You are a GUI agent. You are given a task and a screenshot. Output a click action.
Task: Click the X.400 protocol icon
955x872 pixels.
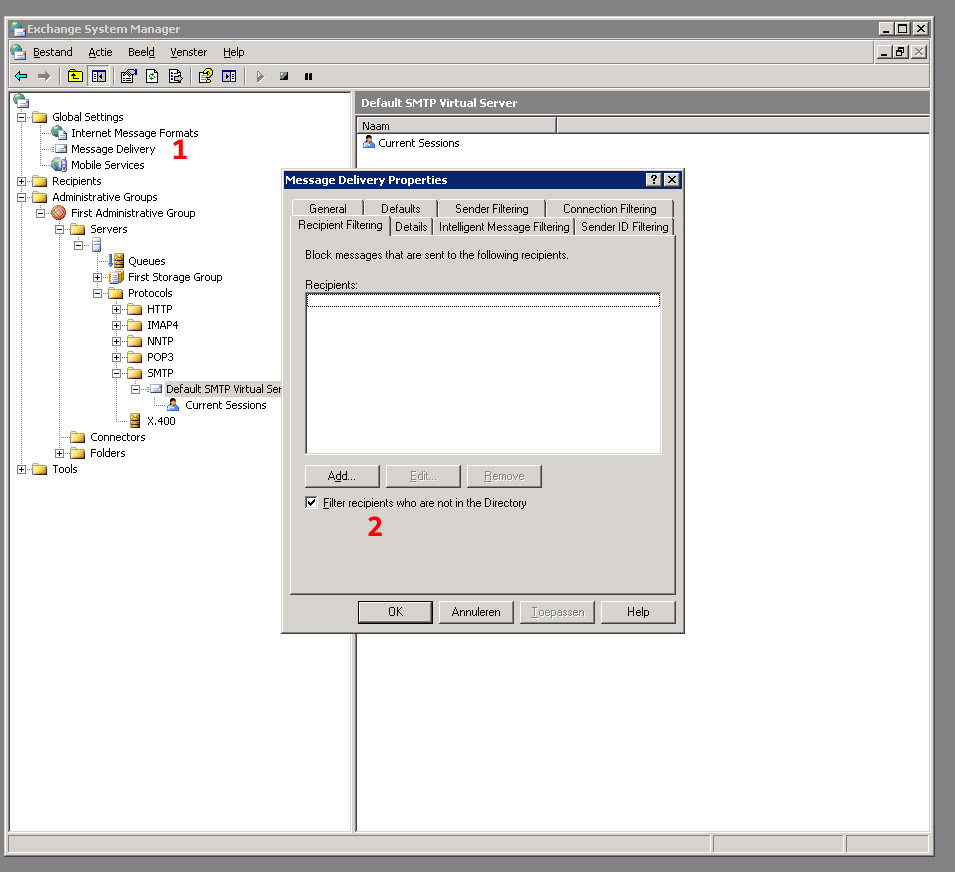[x=135, y=420]
